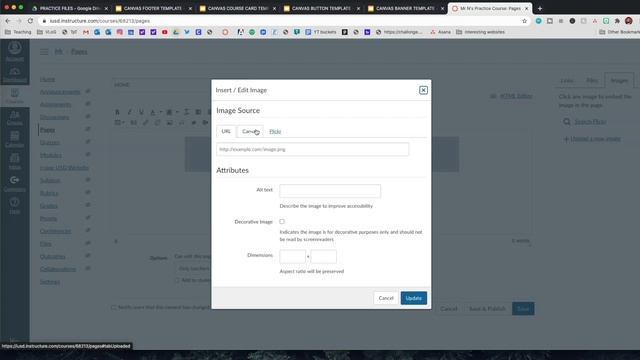Reload the current browser page
Screen dimensions: 640x360
point(30,20)
